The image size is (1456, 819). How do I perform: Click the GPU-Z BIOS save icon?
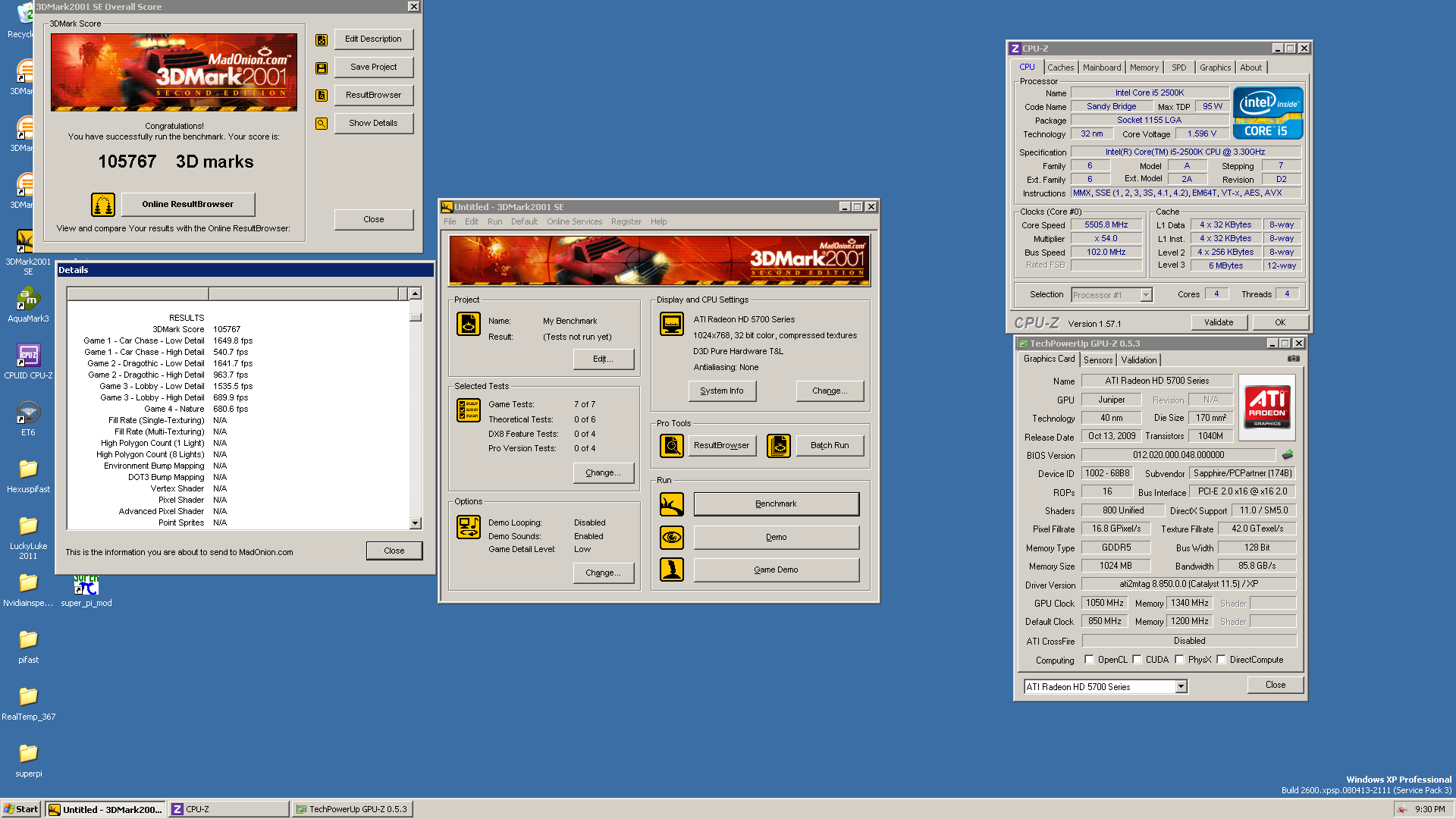pos(1288,455)
